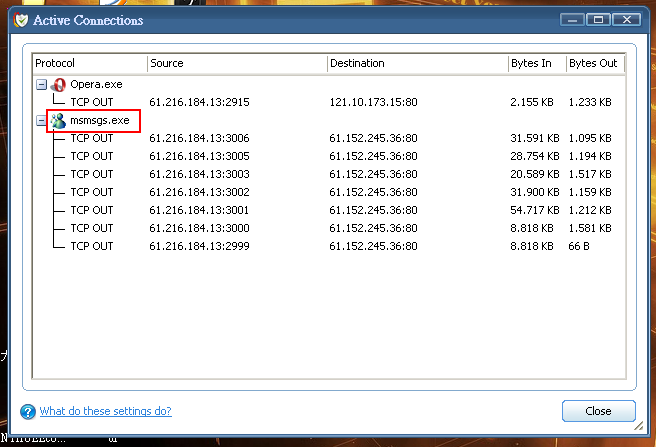
Task: Click the 1.095 KB bytes out value
Action: tap(590, 138)
